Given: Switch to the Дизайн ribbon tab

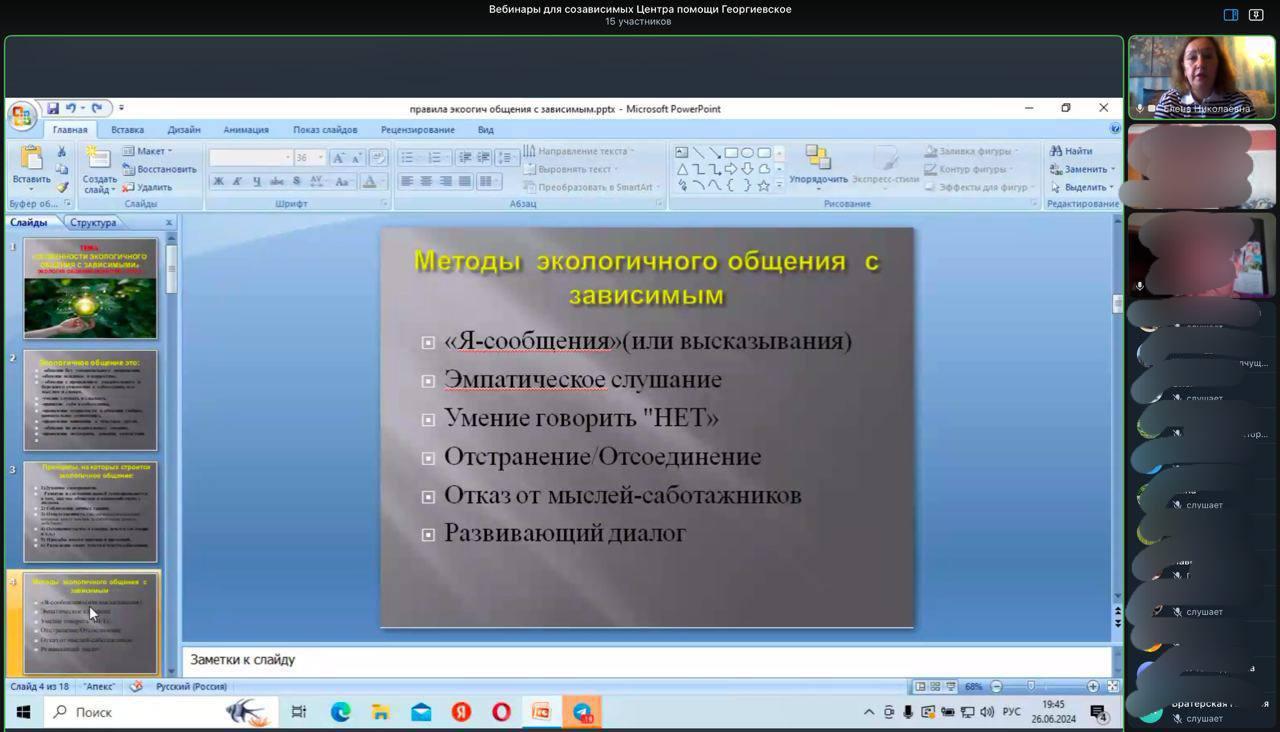Looking at the screenshot, I should point(184,130).
